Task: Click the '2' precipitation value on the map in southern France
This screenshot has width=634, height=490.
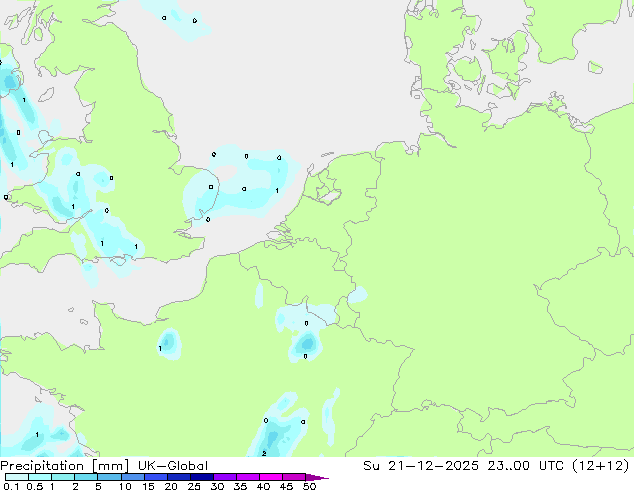Action: click(x=264, y=453)
